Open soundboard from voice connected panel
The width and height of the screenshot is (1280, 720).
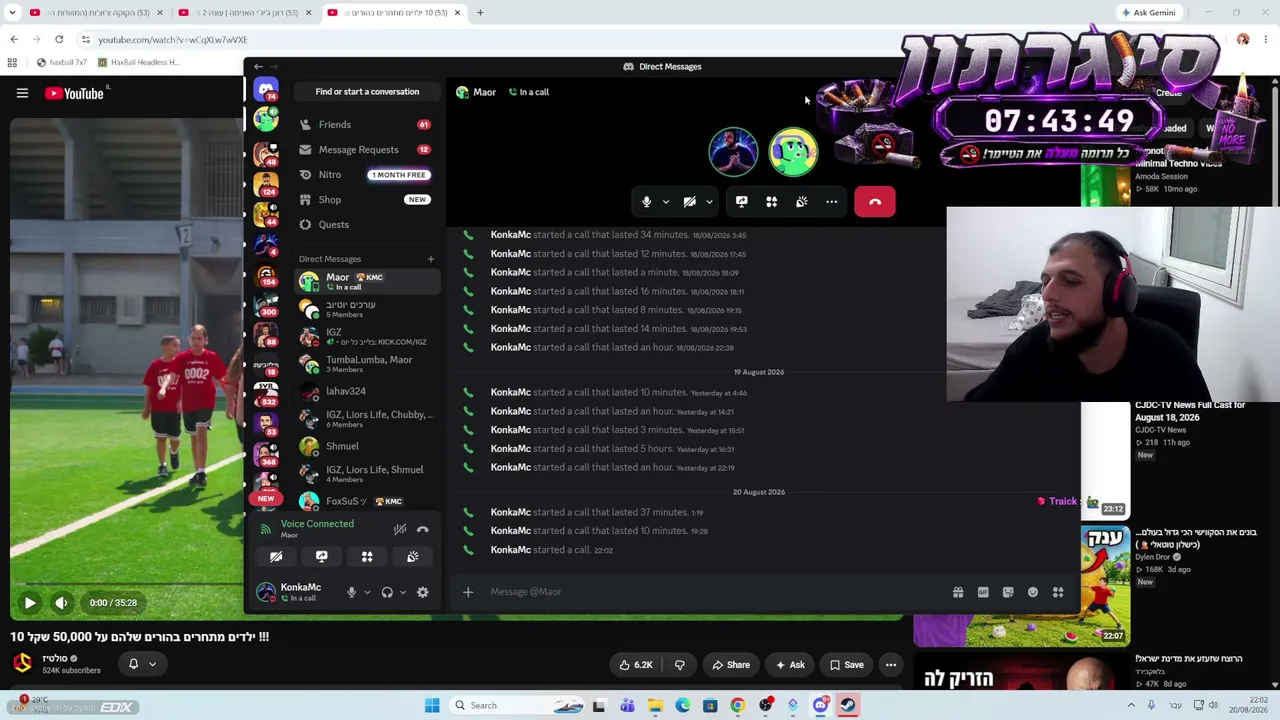[x=413, y=557]
